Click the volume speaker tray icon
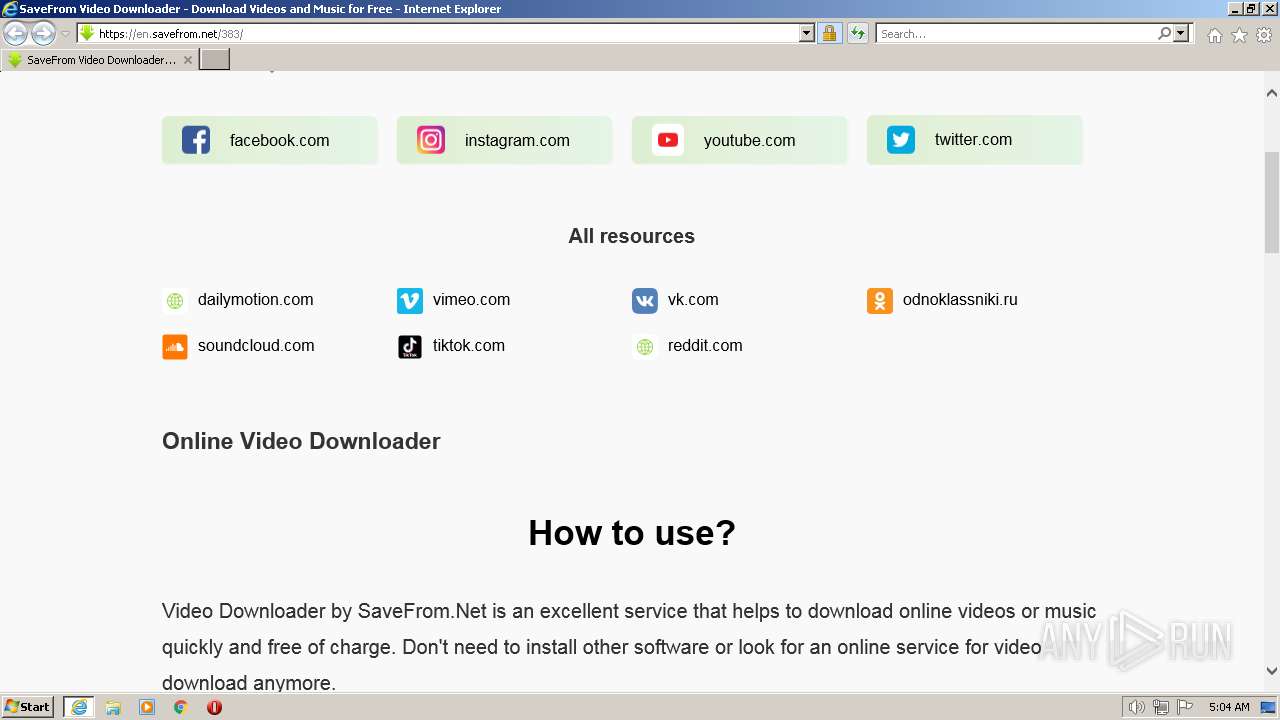This screenshot has width=1280, height=720. tap(1136, 707)
